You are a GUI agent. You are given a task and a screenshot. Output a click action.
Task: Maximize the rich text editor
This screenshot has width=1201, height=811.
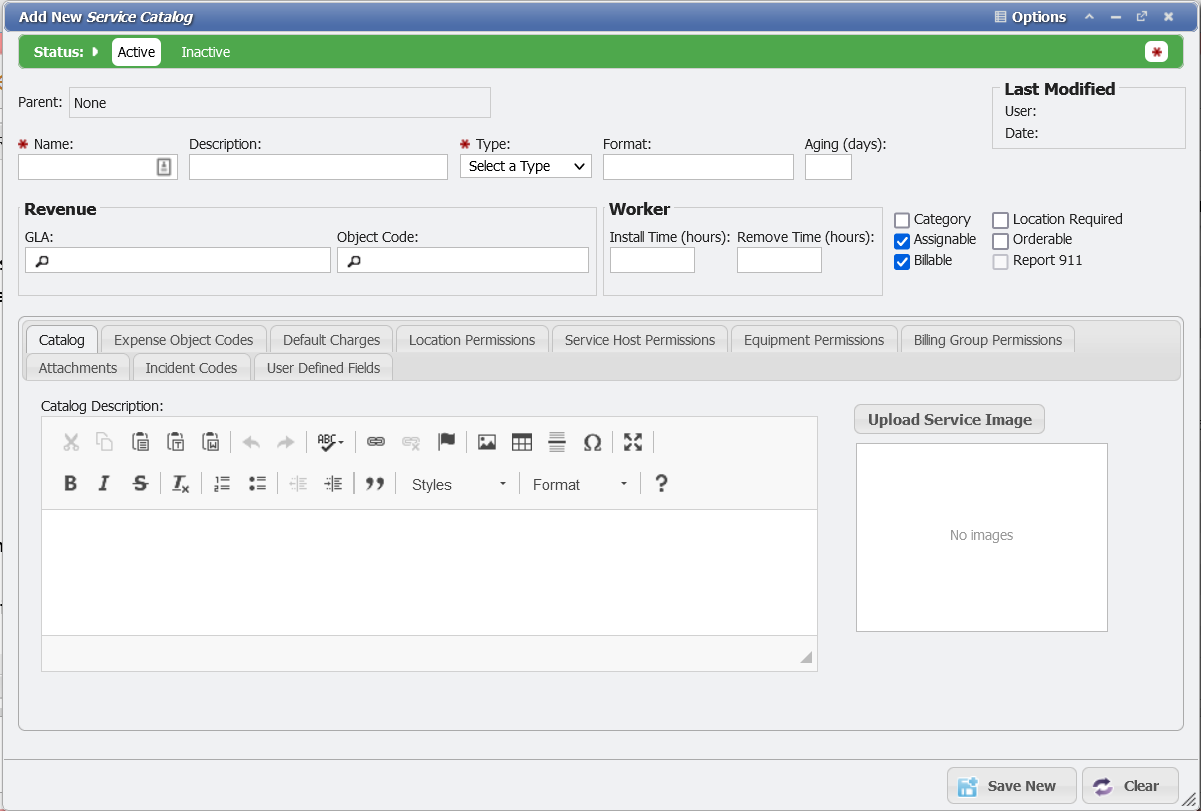[632, 441]
